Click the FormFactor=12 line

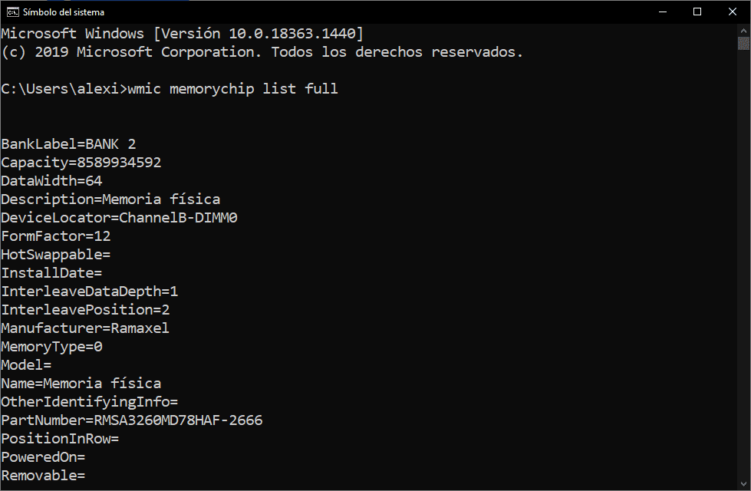click(x=56, y=236)
